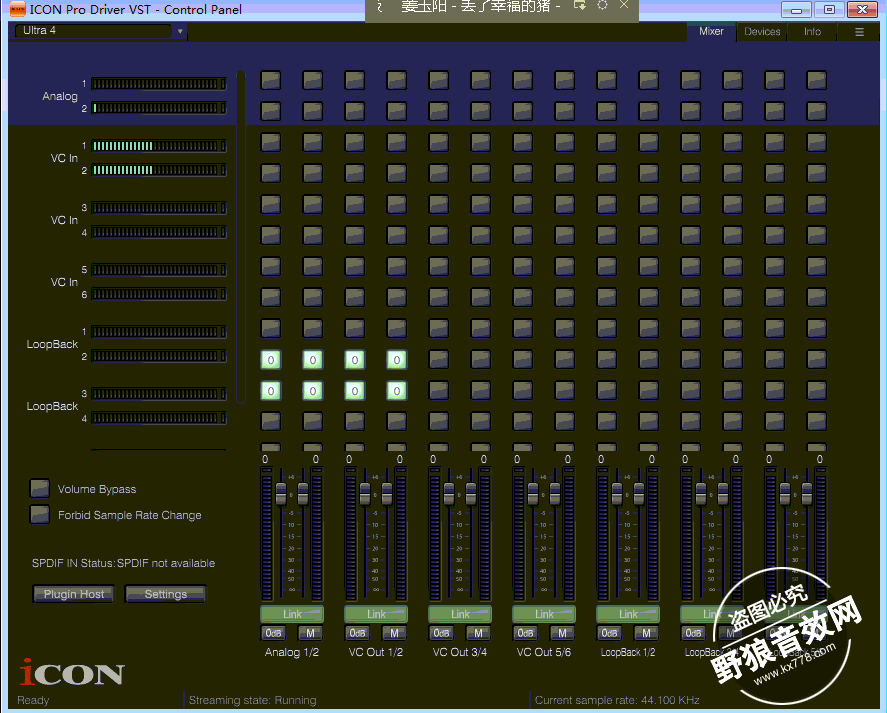Image resolution: width=887 pixels, height=713 pixels.
Task: Route LoopBack 4 input to LoopBack 1/2 right
Action: tap(648, 421)
